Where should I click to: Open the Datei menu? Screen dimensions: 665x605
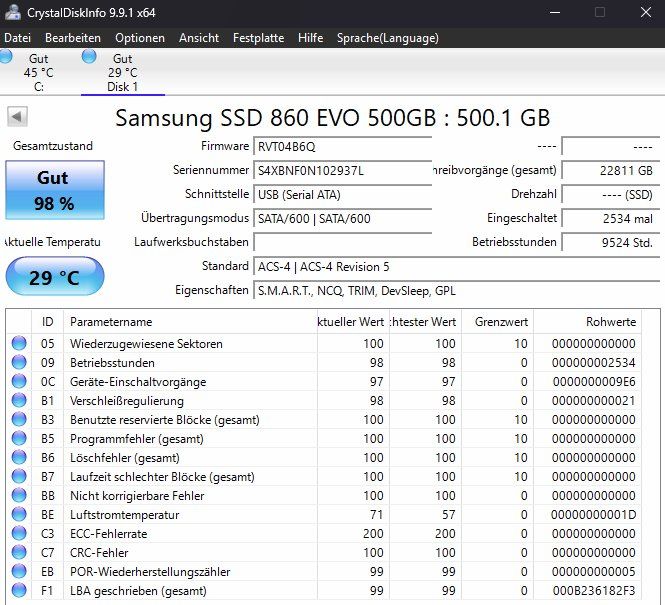pos(17,38)
